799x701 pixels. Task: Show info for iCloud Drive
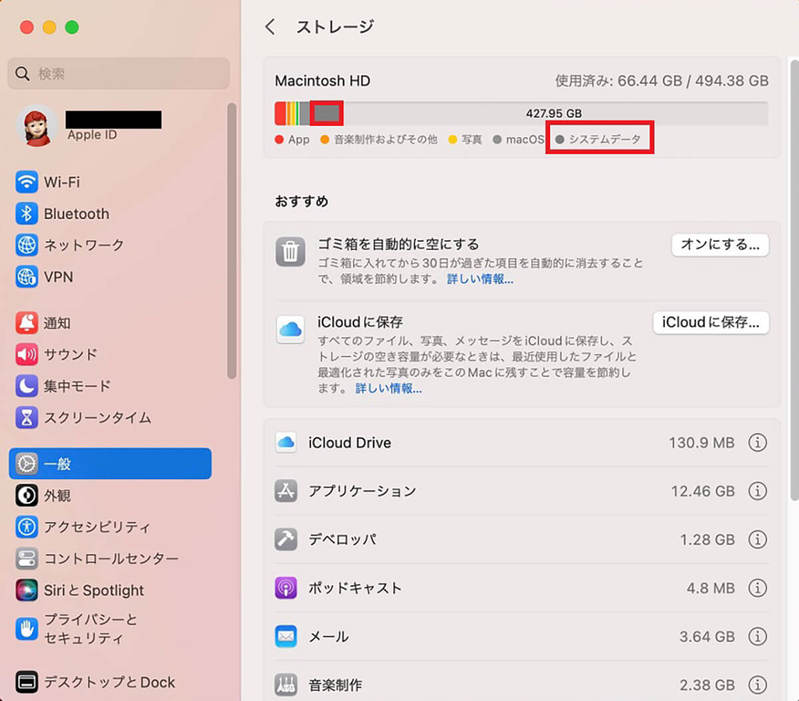click(758, 442)
